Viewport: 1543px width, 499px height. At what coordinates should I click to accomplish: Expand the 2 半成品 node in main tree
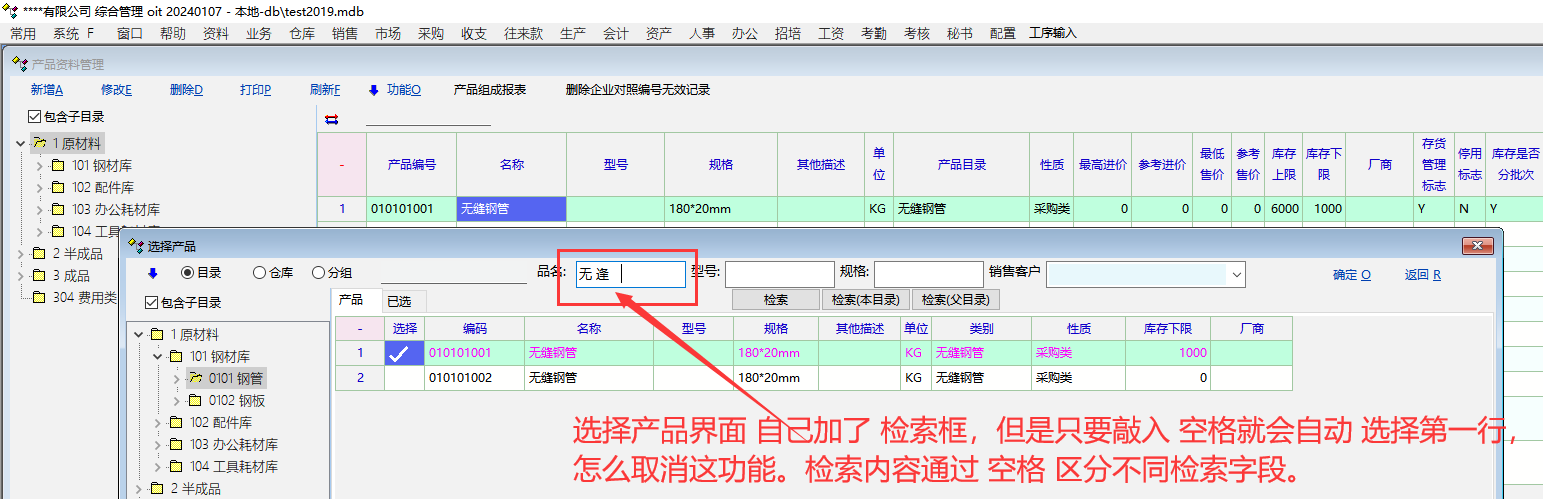coord(21,254)
